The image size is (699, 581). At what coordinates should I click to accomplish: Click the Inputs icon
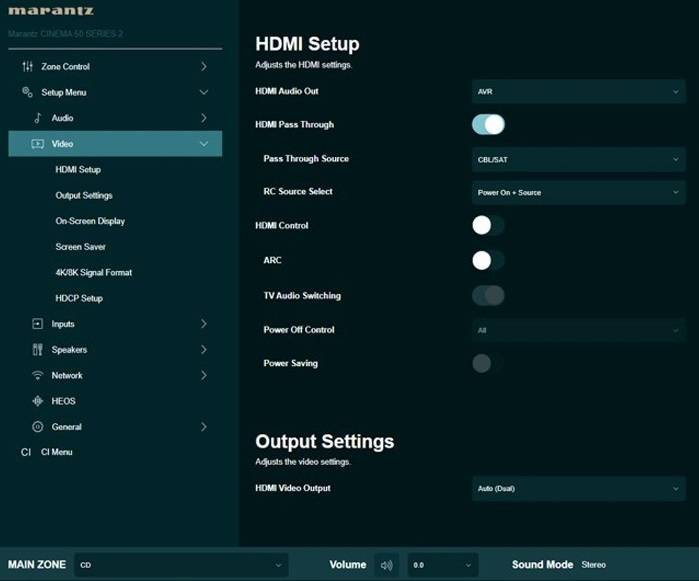[x=38, y=324]
